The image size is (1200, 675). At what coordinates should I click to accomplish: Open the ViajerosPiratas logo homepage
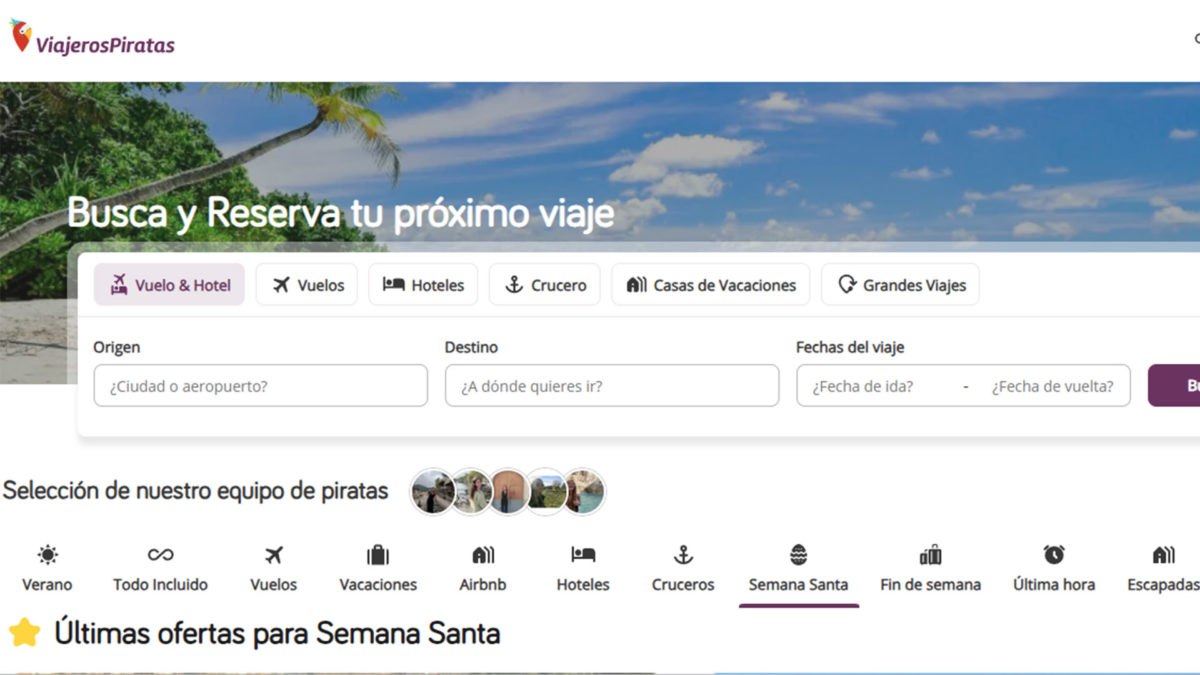click(x=93, y=37)
